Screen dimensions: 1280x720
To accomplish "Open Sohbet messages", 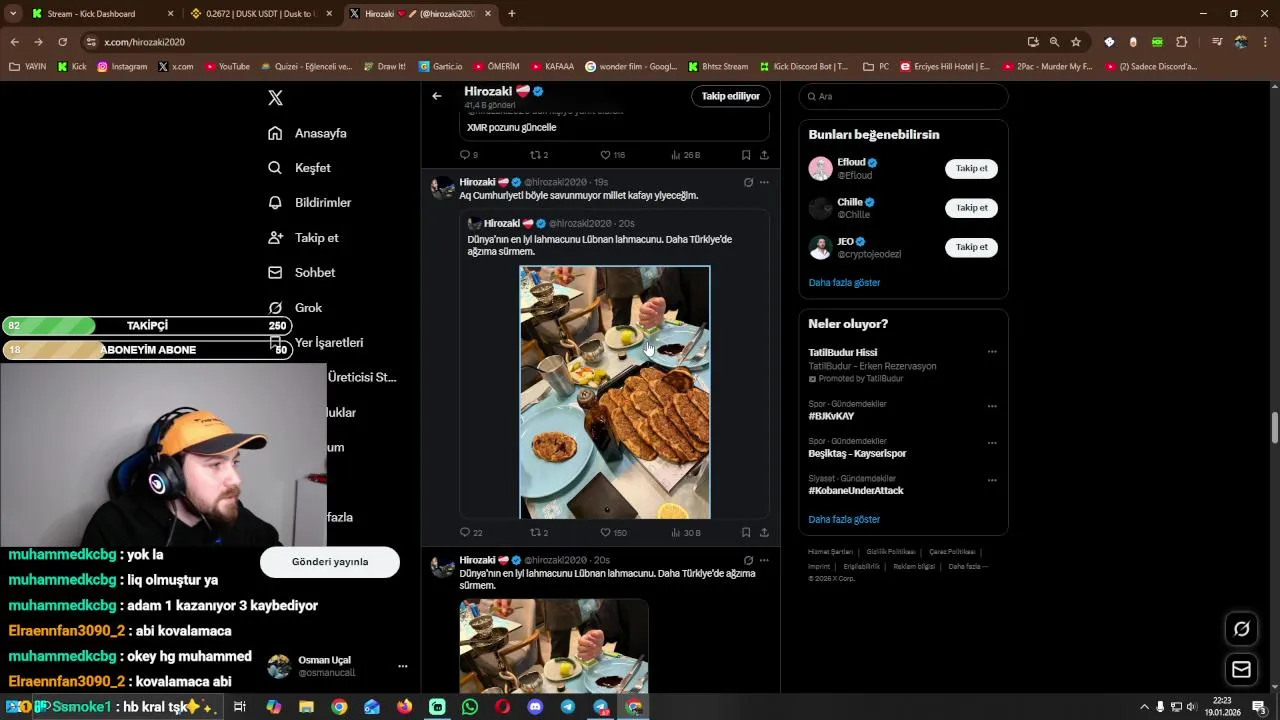I will [302, 272].
